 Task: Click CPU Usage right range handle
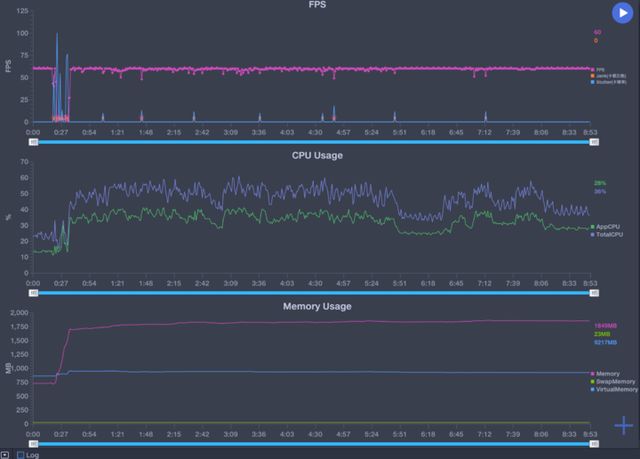(594, 293)
